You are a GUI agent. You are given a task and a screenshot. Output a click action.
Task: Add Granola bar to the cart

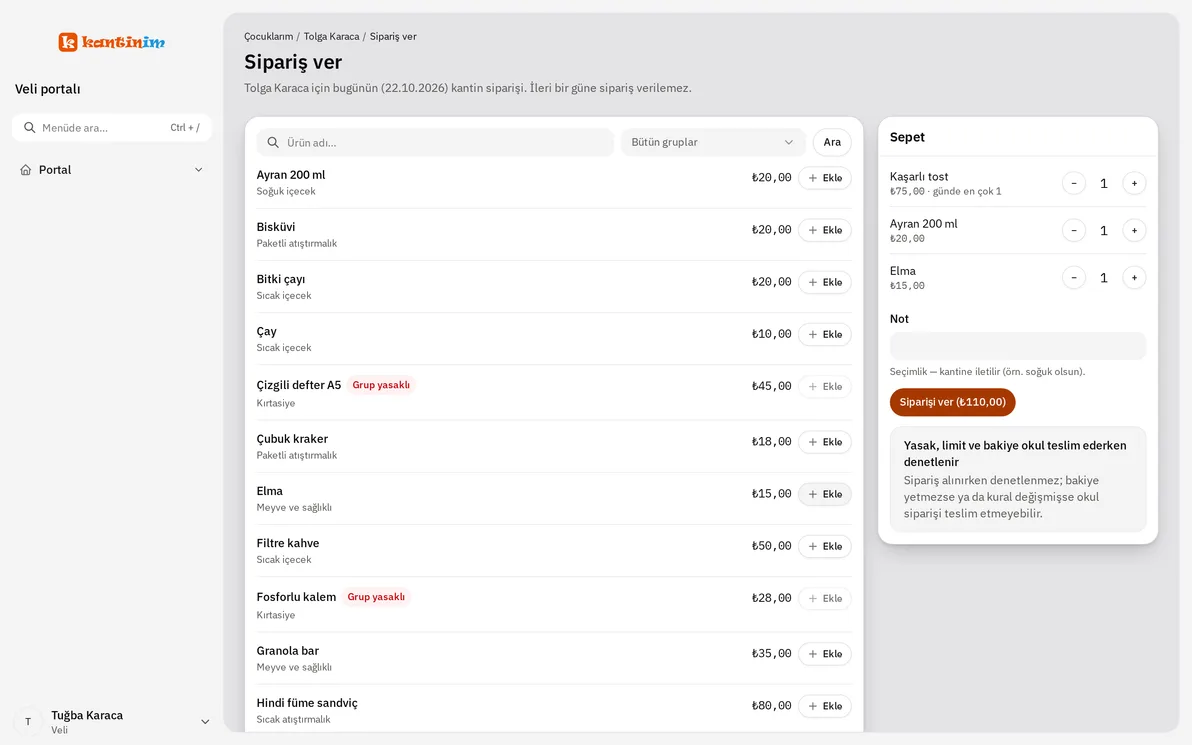[825, 654]
